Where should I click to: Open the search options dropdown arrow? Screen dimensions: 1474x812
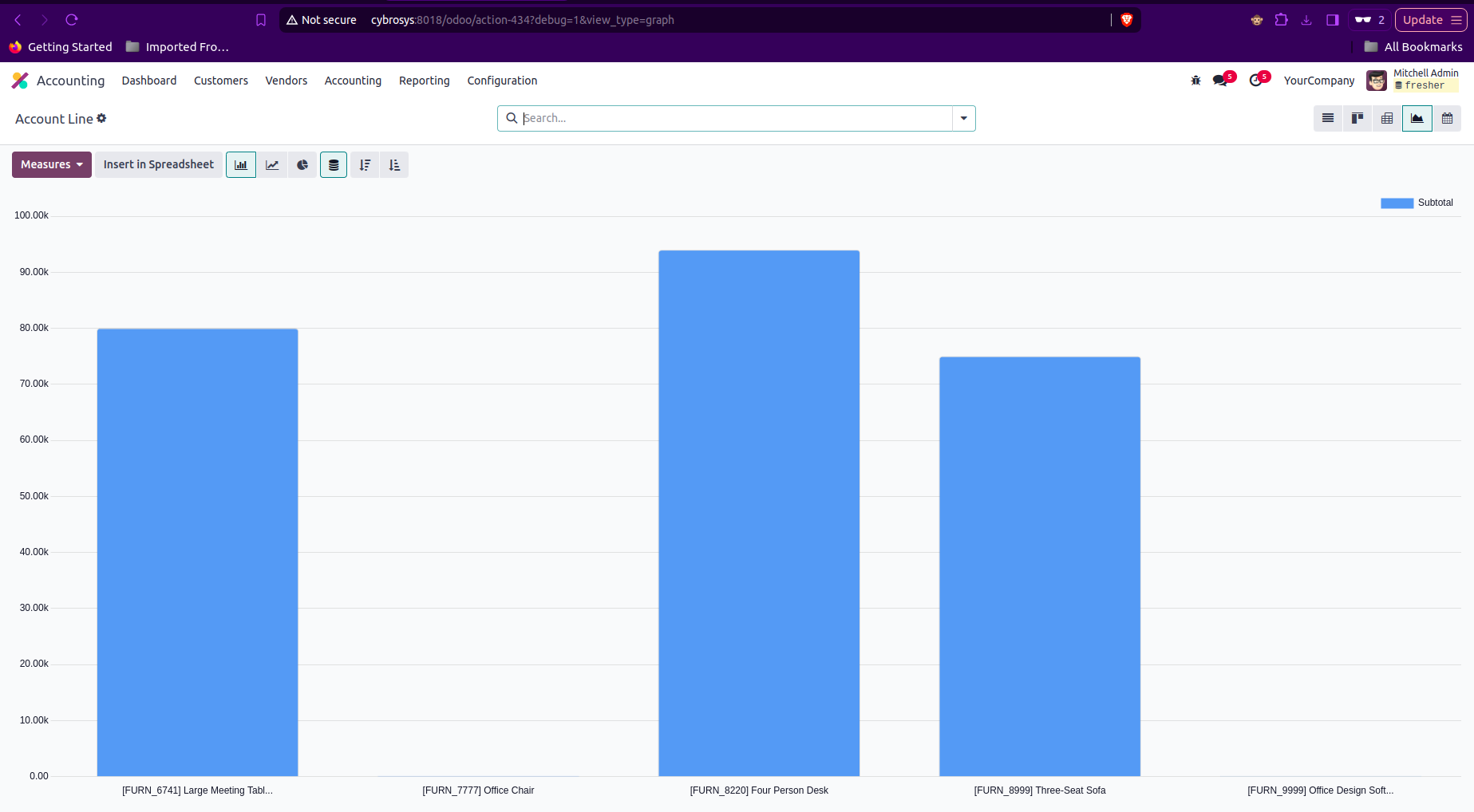pos(963,119)
